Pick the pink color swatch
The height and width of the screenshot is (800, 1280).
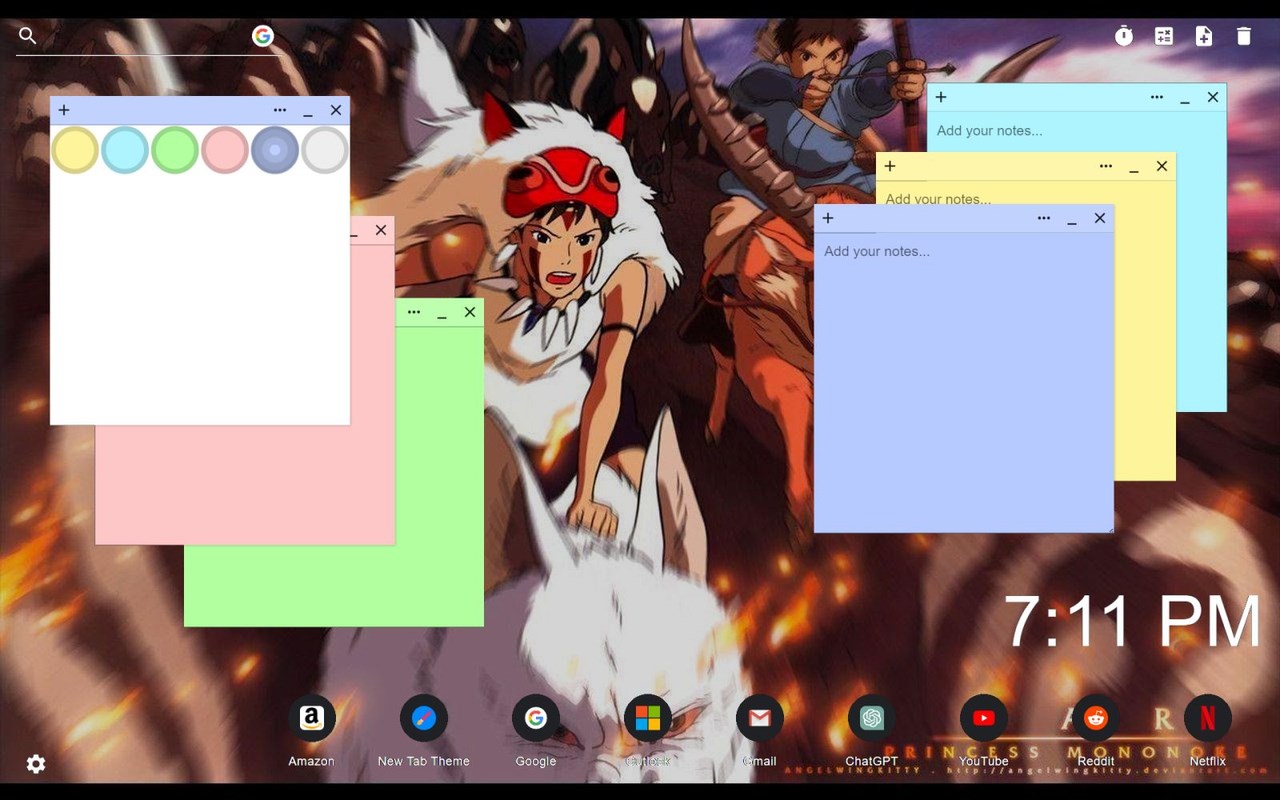coord(225,150)
